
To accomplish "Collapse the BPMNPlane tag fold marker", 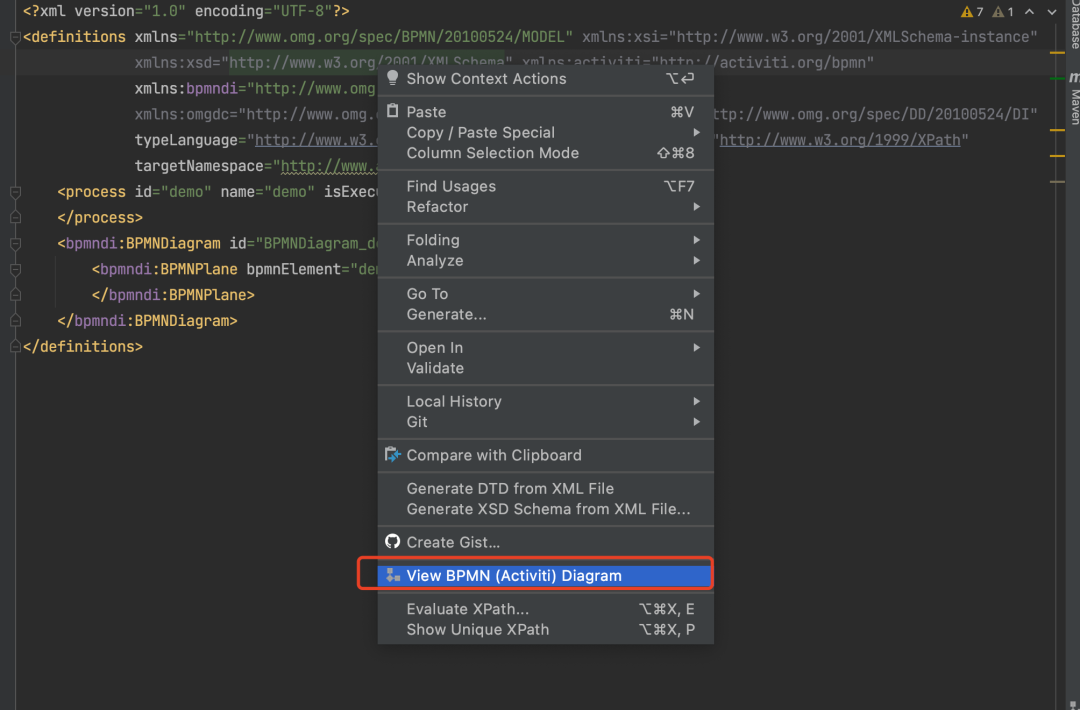I will pos(15,269).
